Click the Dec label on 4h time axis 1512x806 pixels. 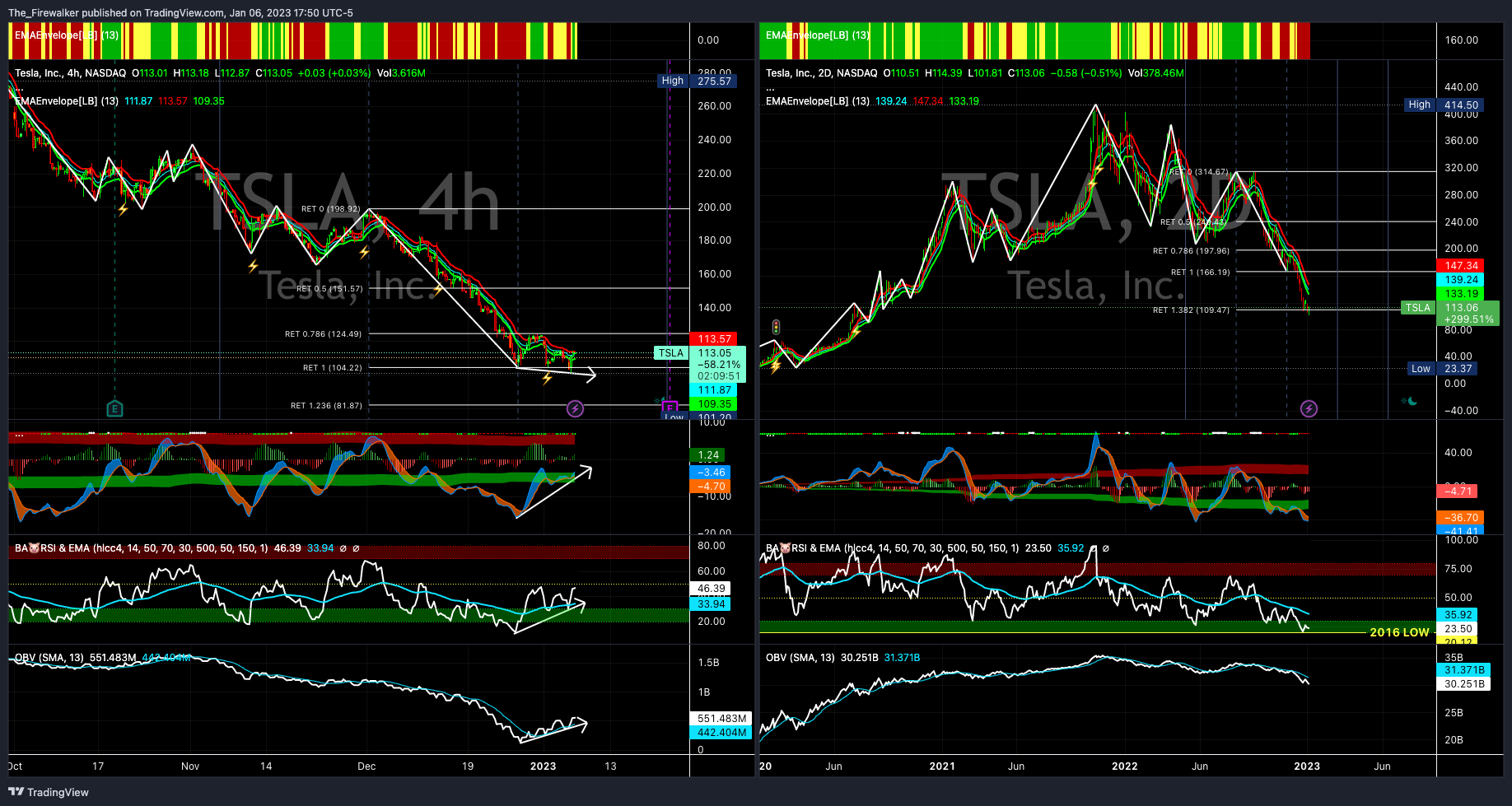coord(366,766)
